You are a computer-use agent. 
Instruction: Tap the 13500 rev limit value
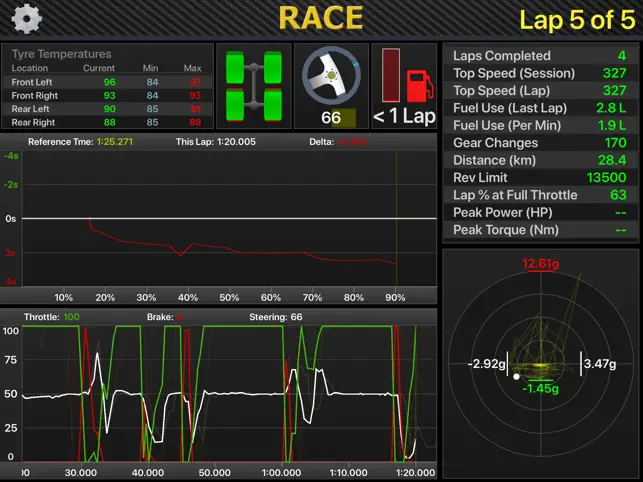[x=607, y=178]
